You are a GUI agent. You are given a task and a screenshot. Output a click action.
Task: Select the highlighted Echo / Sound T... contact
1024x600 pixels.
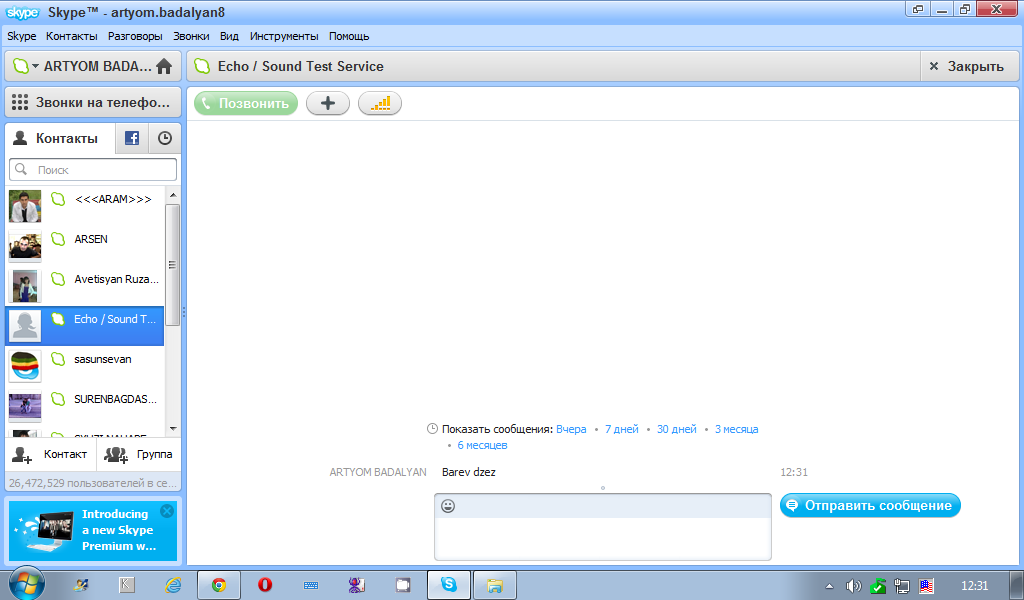85,326
